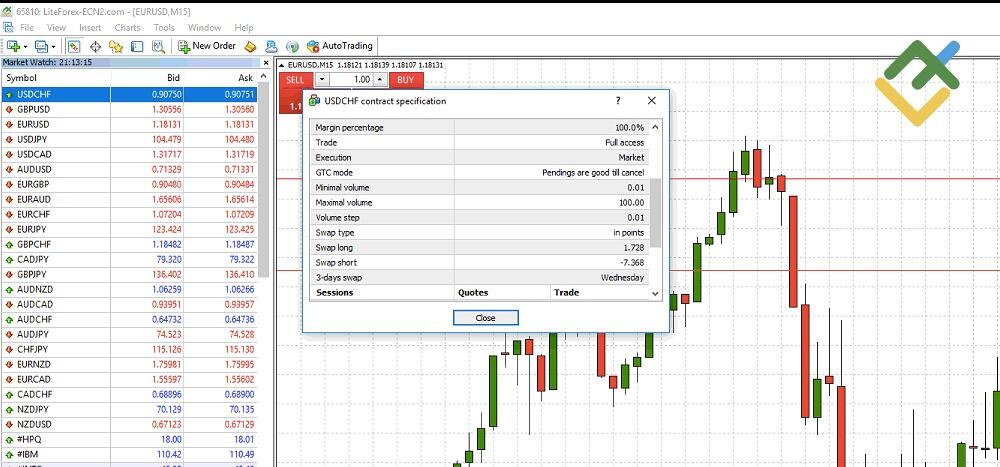
Task: Click the Ask column header
Action: pos(221,78)
